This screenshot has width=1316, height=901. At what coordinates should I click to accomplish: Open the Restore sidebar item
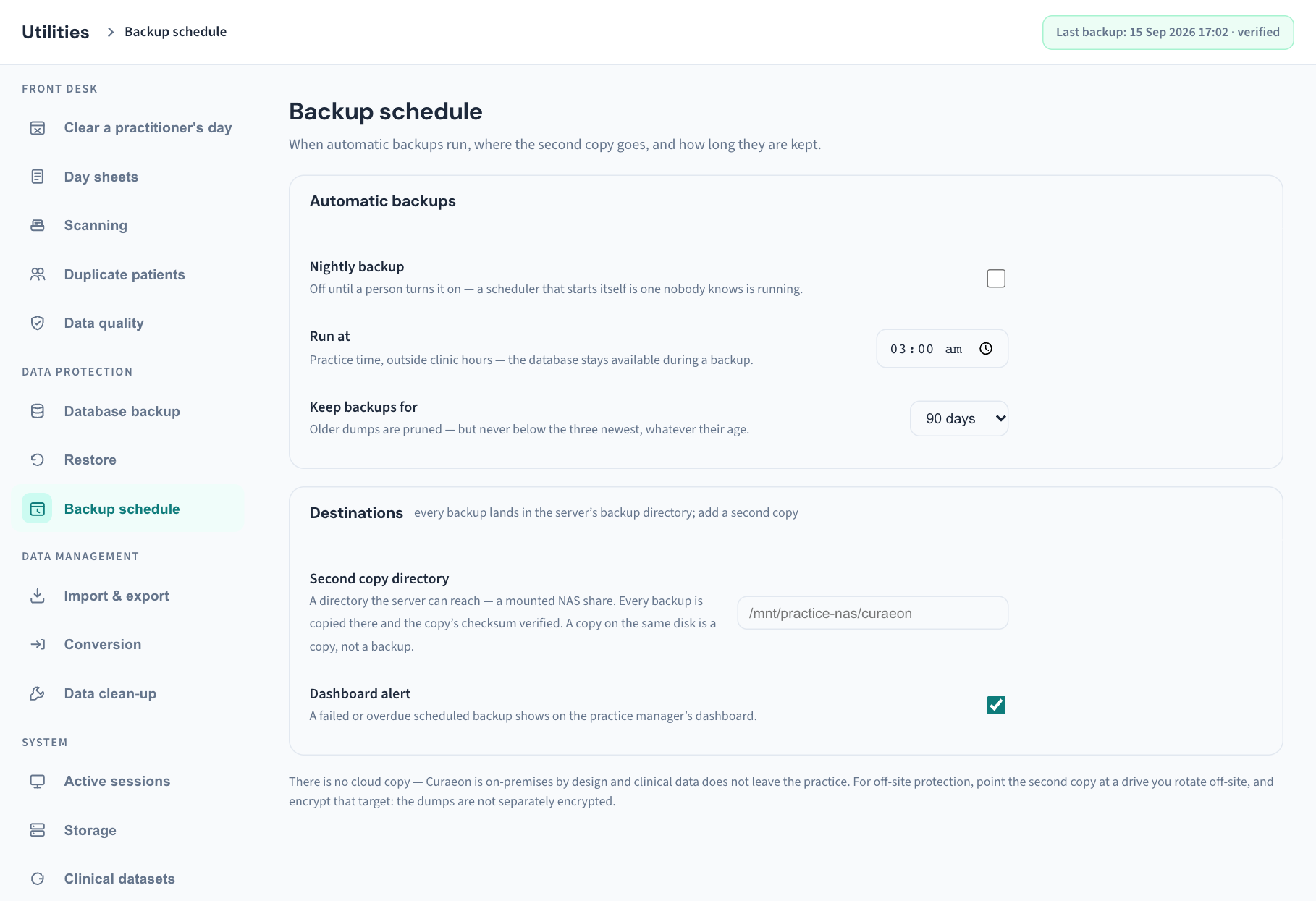click(x=128, y=460)
